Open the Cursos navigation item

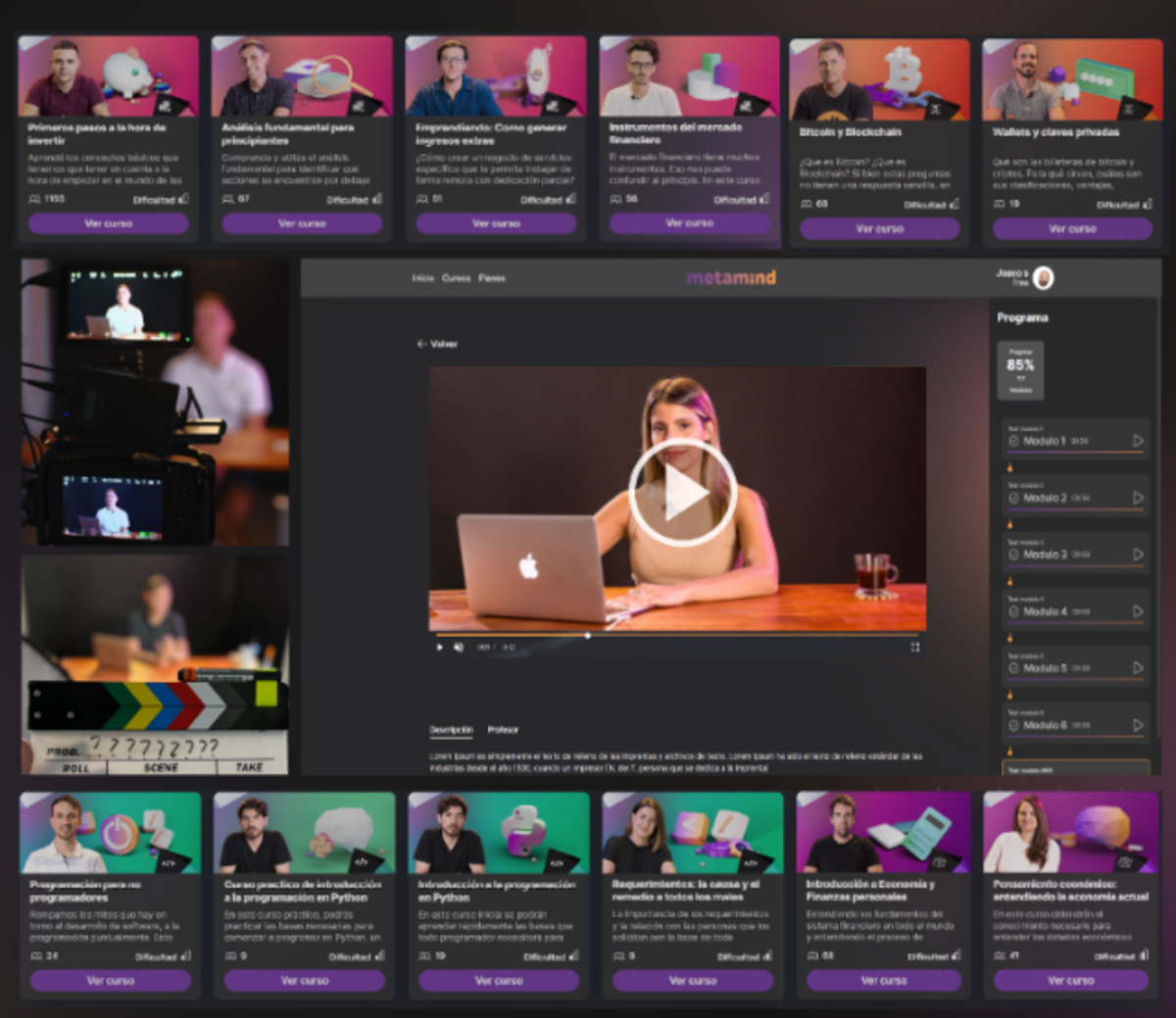pyautogui.click(x=456, y=278)
